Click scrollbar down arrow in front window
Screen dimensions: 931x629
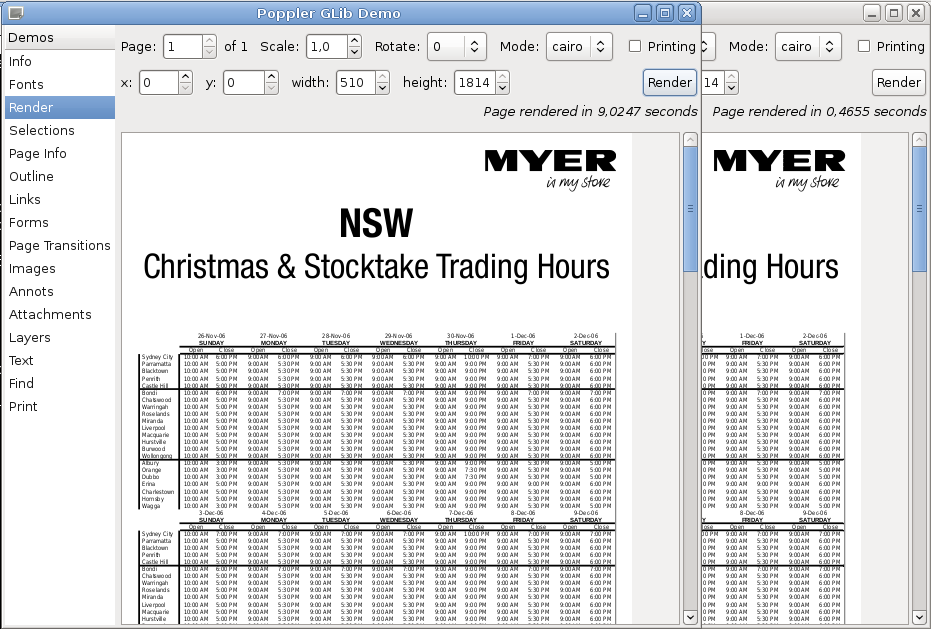pyautogui.click(x=690, y=617)
